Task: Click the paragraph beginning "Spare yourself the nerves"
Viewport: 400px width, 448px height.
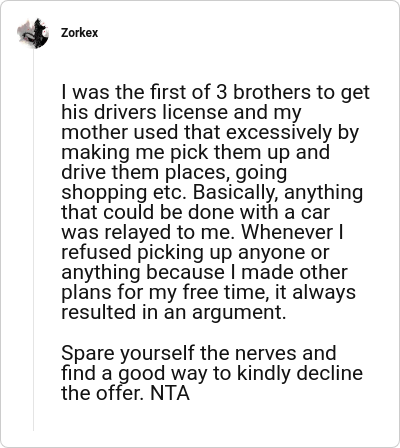Action: [x=212, y=373]
